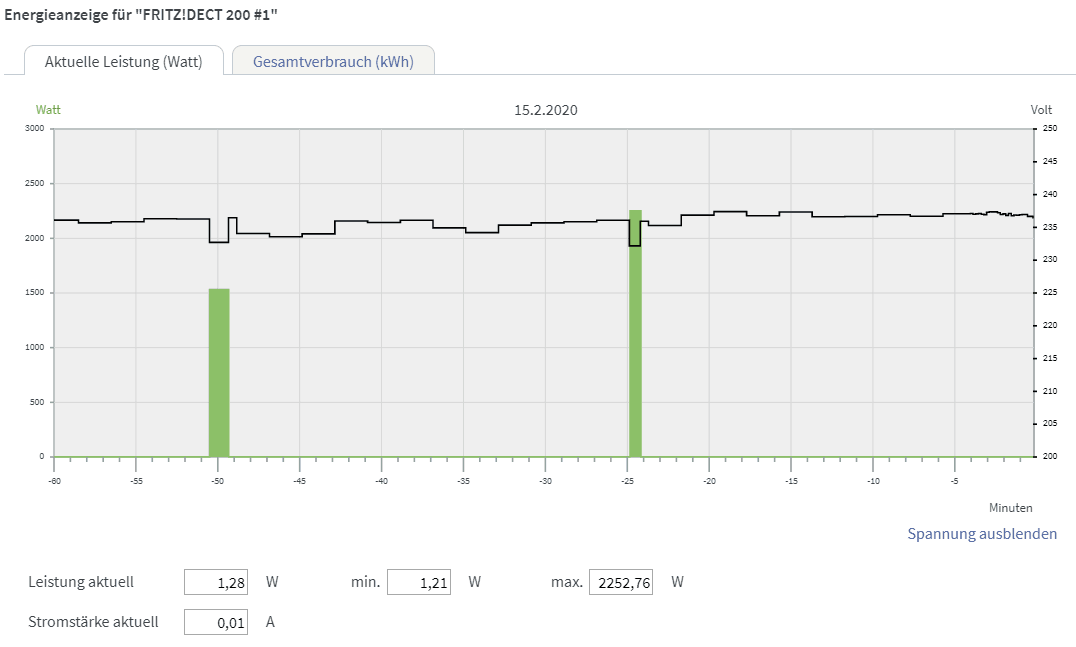The image size is (1076, 647).
Task: Click the Stromstärke aktuell field showing 0,01
Action: tap(216, 622)
